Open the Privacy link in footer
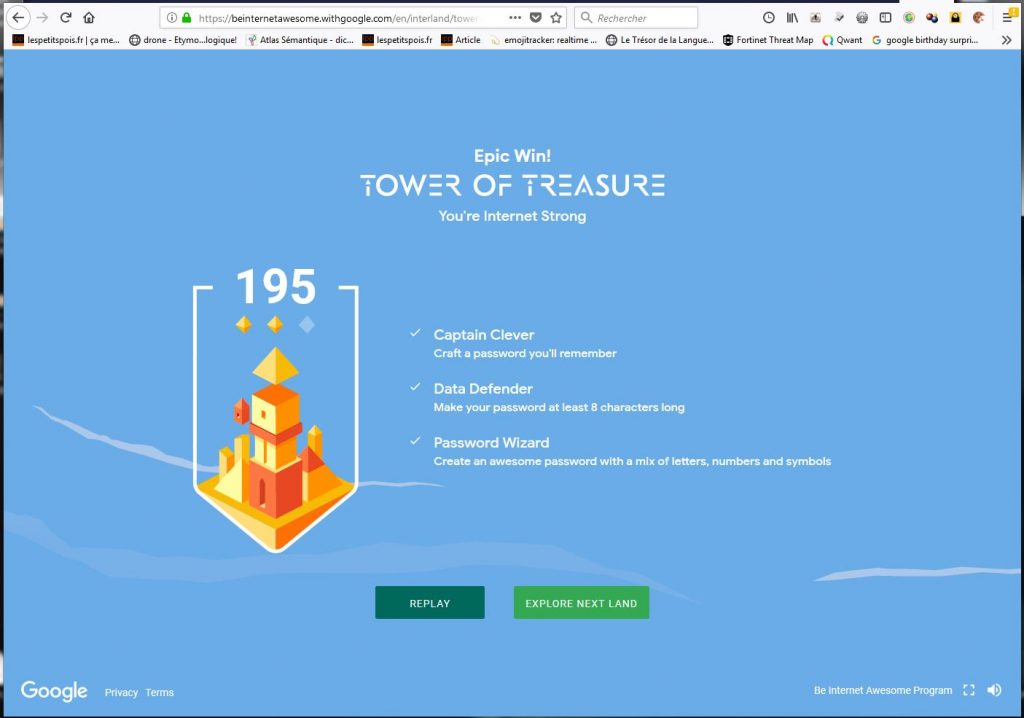The width and height of the screenshot is (1024, 718). [121, 692]
